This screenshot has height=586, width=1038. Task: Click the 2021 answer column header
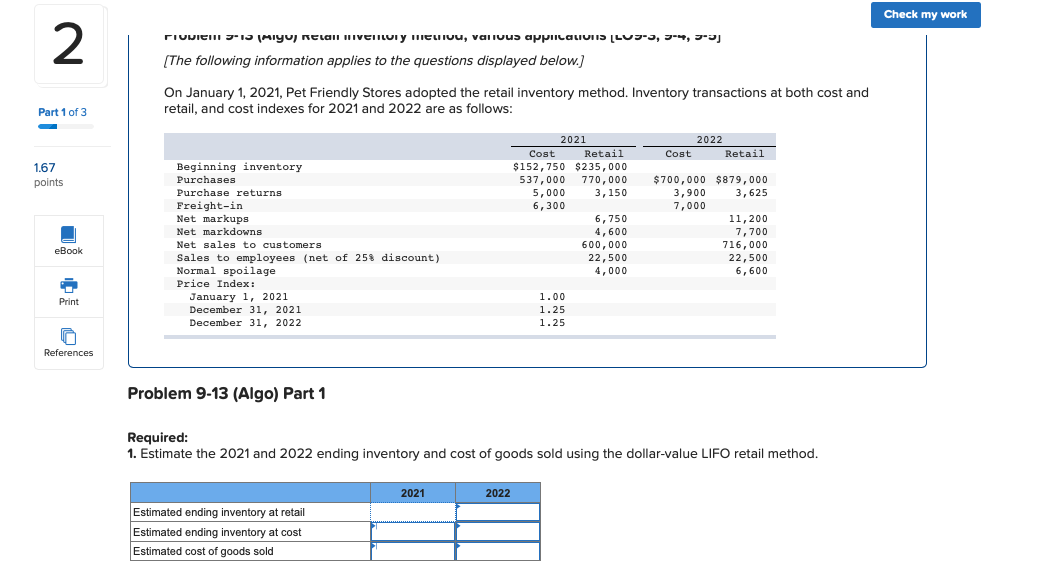412,493
